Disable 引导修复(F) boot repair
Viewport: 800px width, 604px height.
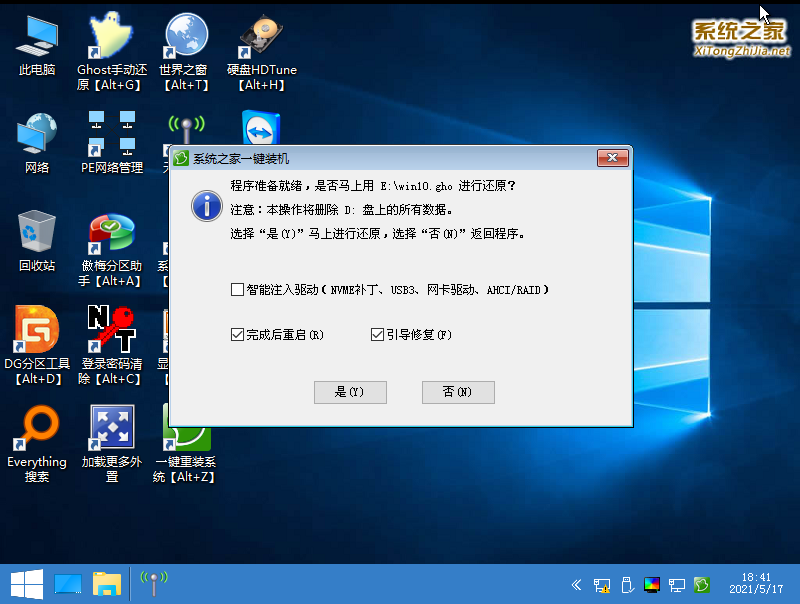pyautogui.click(x=377, y=334)
